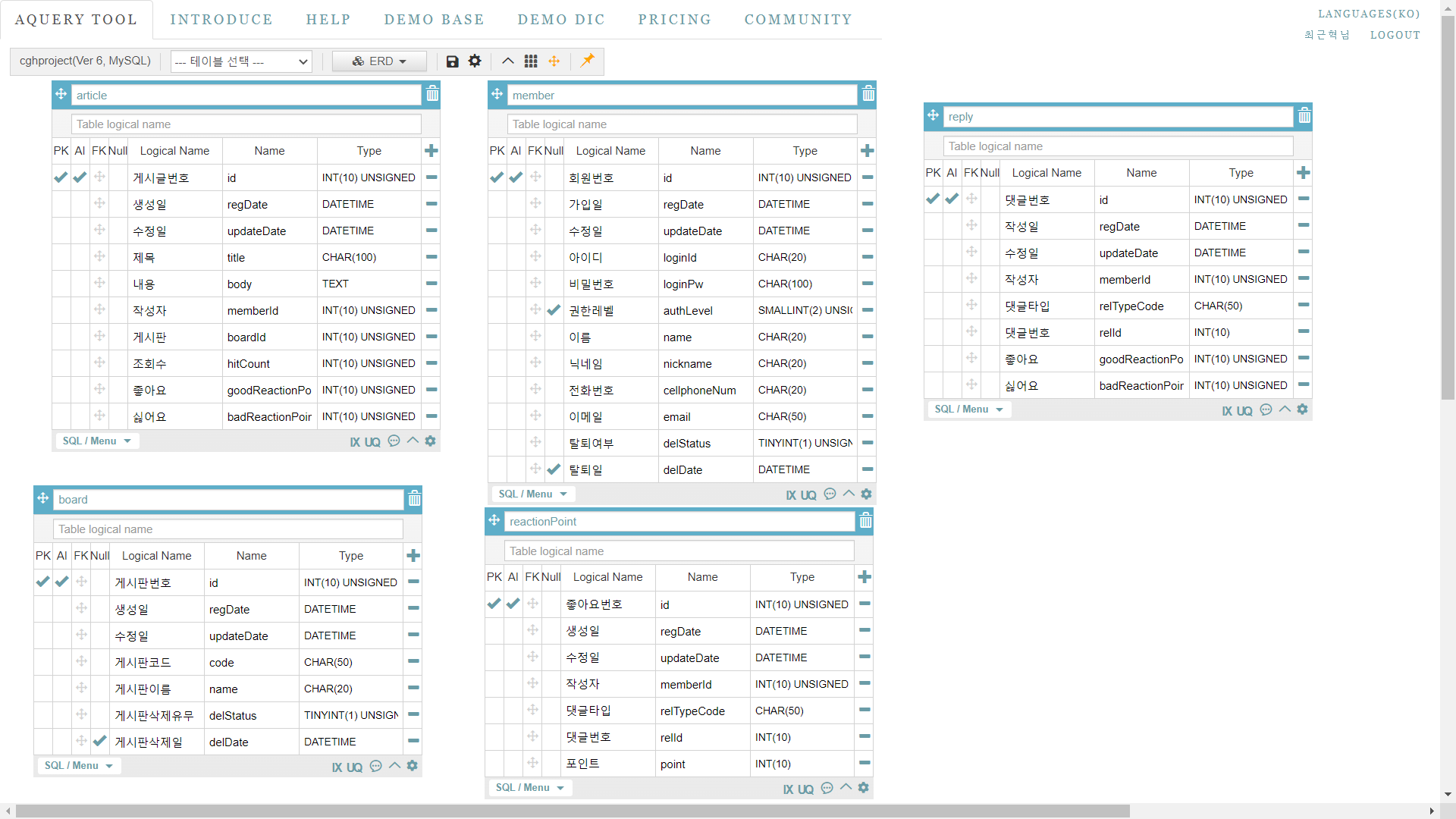Click the LANGUAGES(KO) link

tap(1368, 14)
